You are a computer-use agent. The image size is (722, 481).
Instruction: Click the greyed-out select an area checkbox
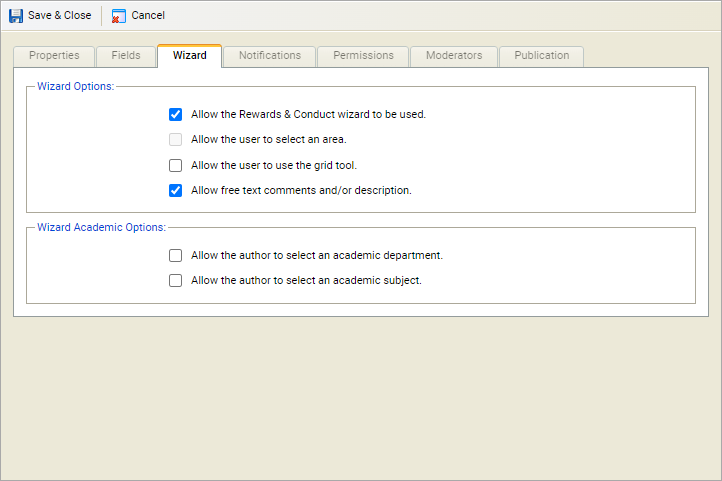coord(176,140)
